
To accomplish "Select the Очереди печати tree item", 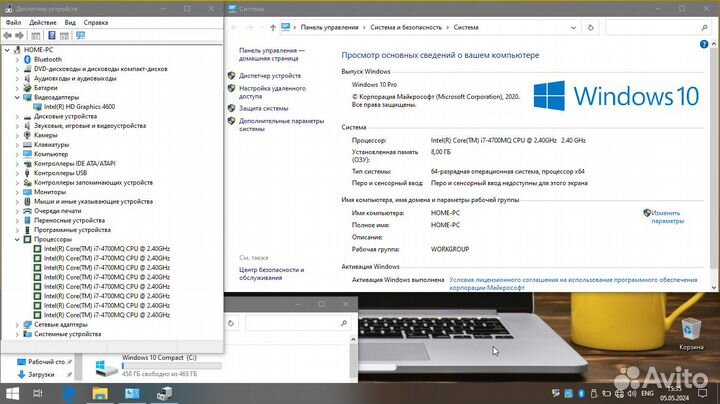I will (x=57, y=211).
